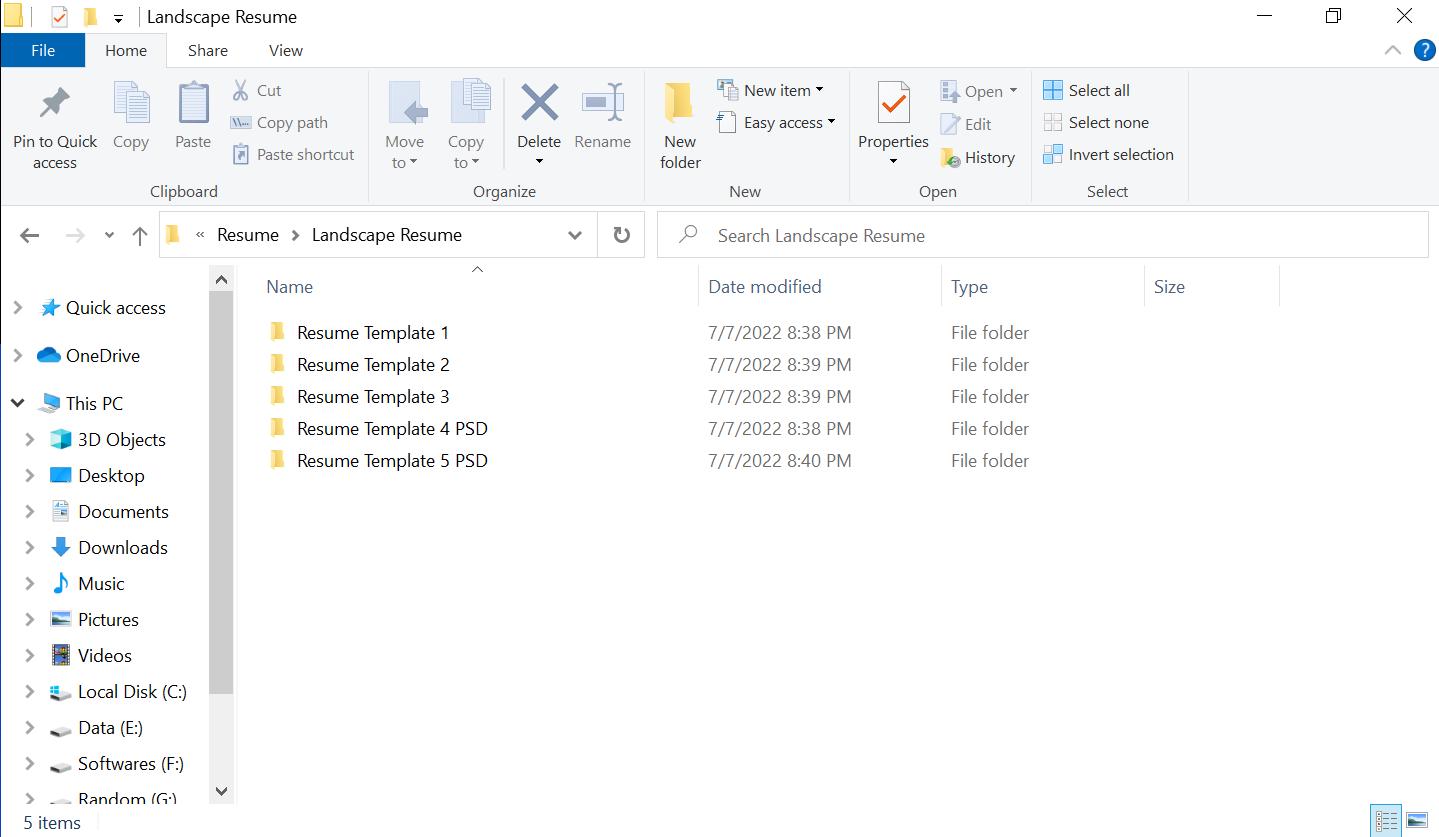Open the Help question mark icon

click(1424, 50)
